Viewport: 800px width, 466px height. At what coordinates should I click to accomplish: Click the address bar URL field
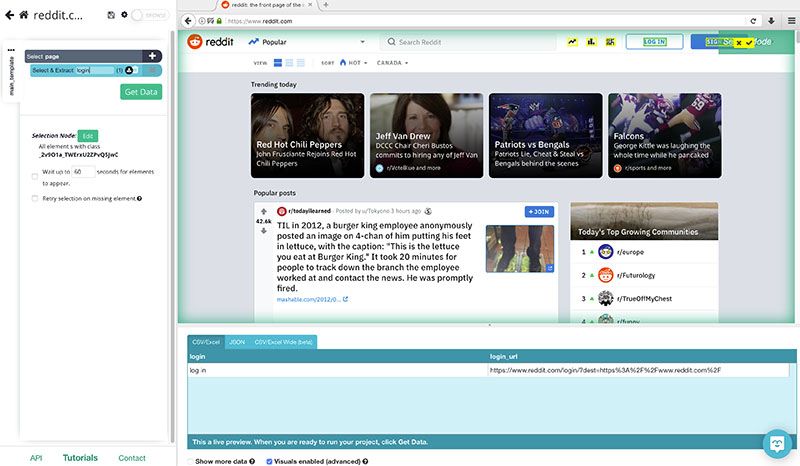point(485,21)
